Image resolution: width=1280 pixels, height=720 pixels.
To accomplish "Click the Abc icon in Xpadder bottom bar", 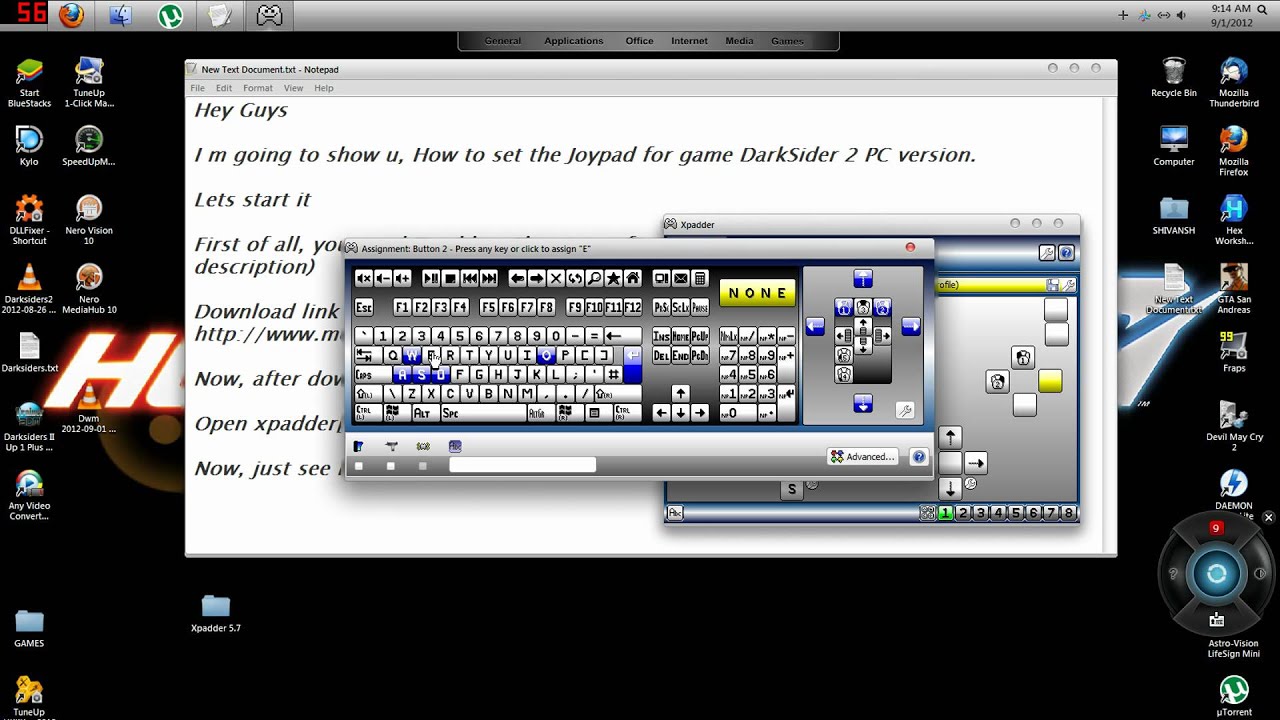I will point(675,513).
